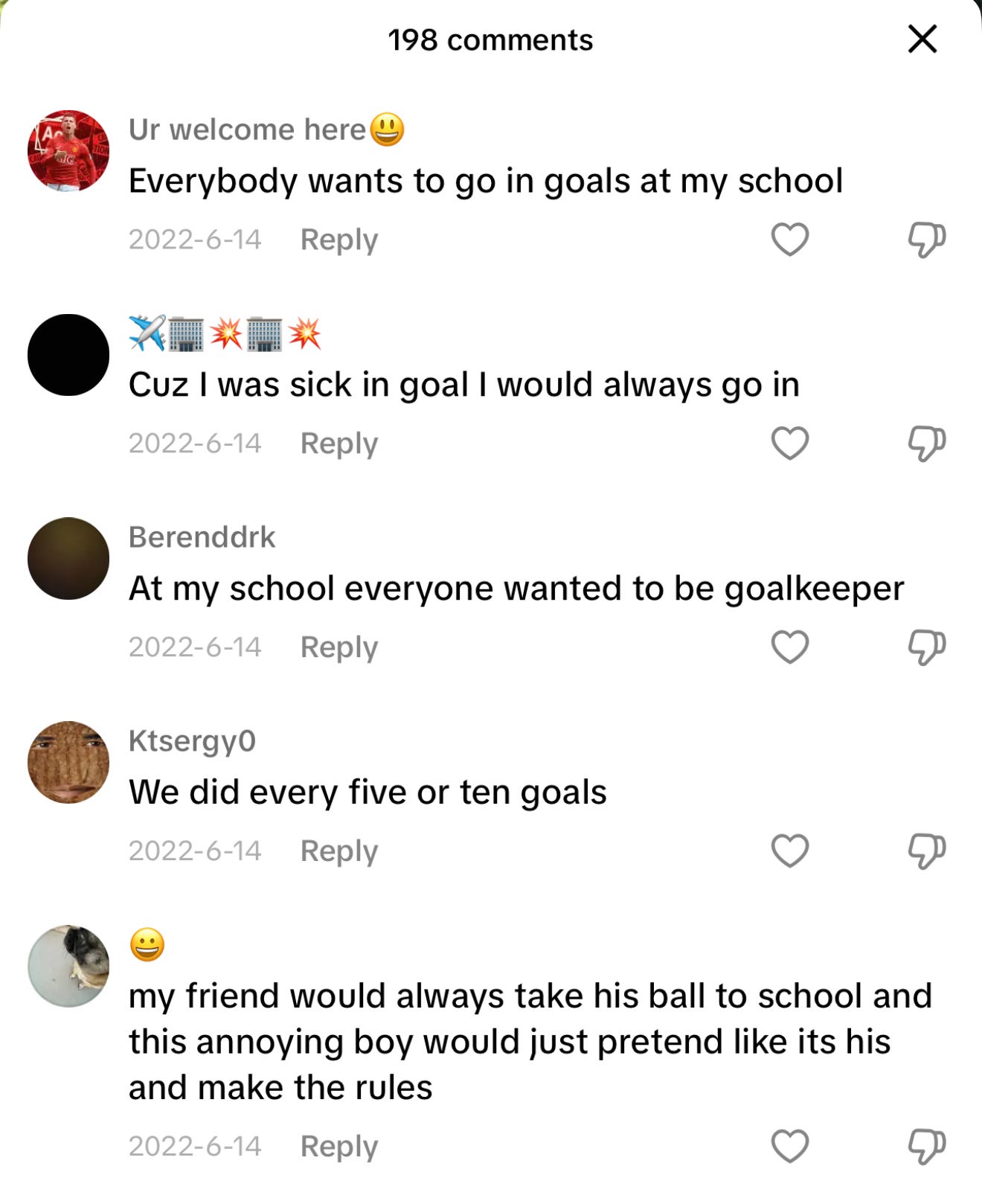Dislike the "my friend would always take his ball" comment
The height and width of the screenshot is (1204, 982).
click(926, 1147)
